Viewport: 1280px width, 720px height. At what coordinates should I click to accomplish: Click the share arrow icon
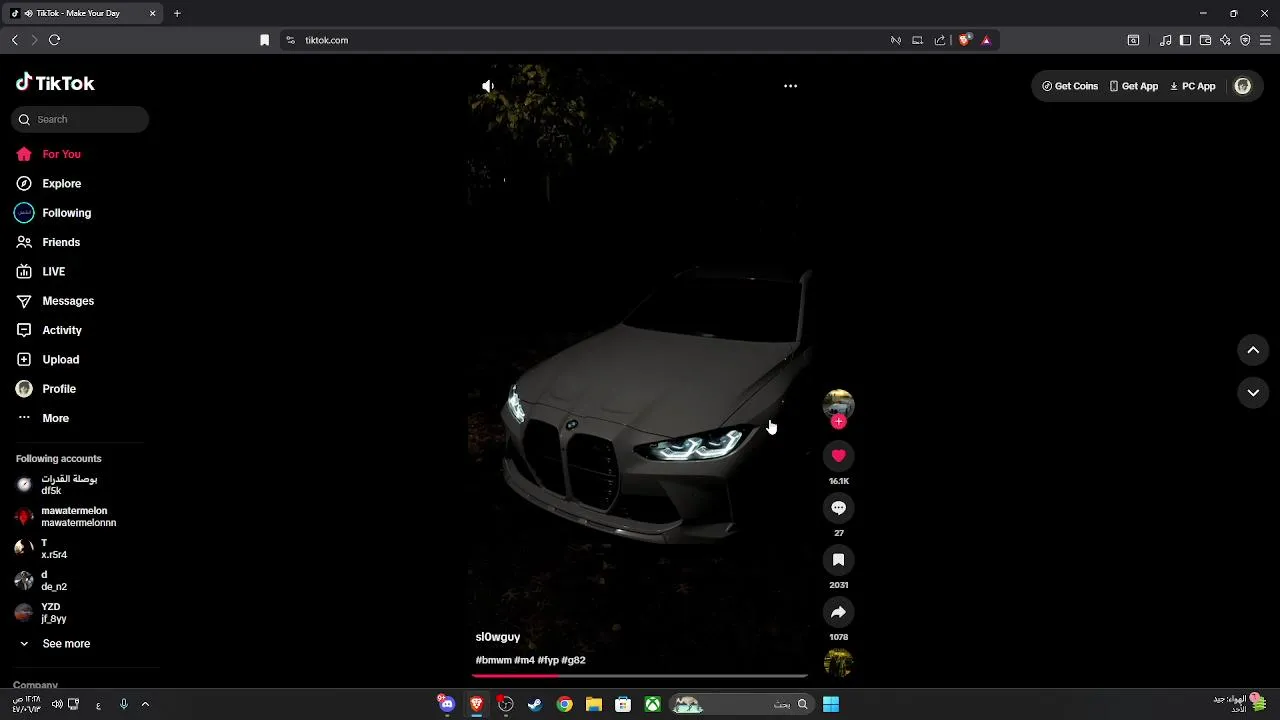pyautogui.click(x=838, y=612)
